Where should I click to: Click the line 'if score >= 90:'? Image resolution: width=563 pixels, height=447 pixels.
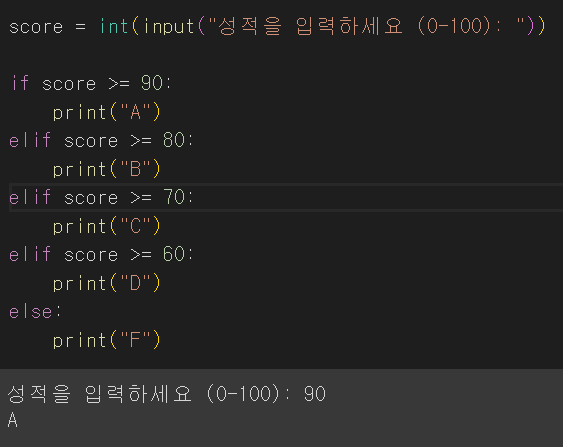click(x=91, y=83)
